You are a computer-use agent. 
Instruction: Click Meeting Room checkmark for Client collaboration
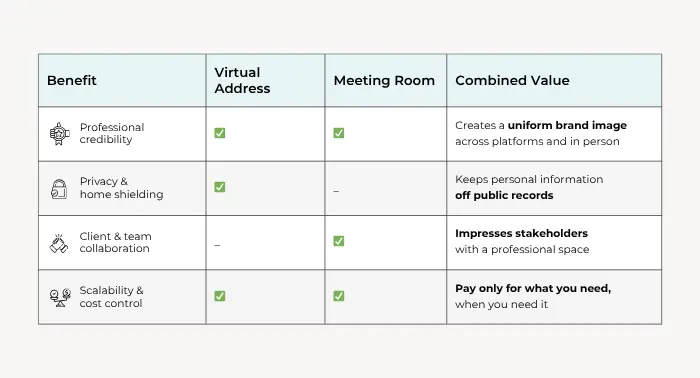click(x=339, y=241)
